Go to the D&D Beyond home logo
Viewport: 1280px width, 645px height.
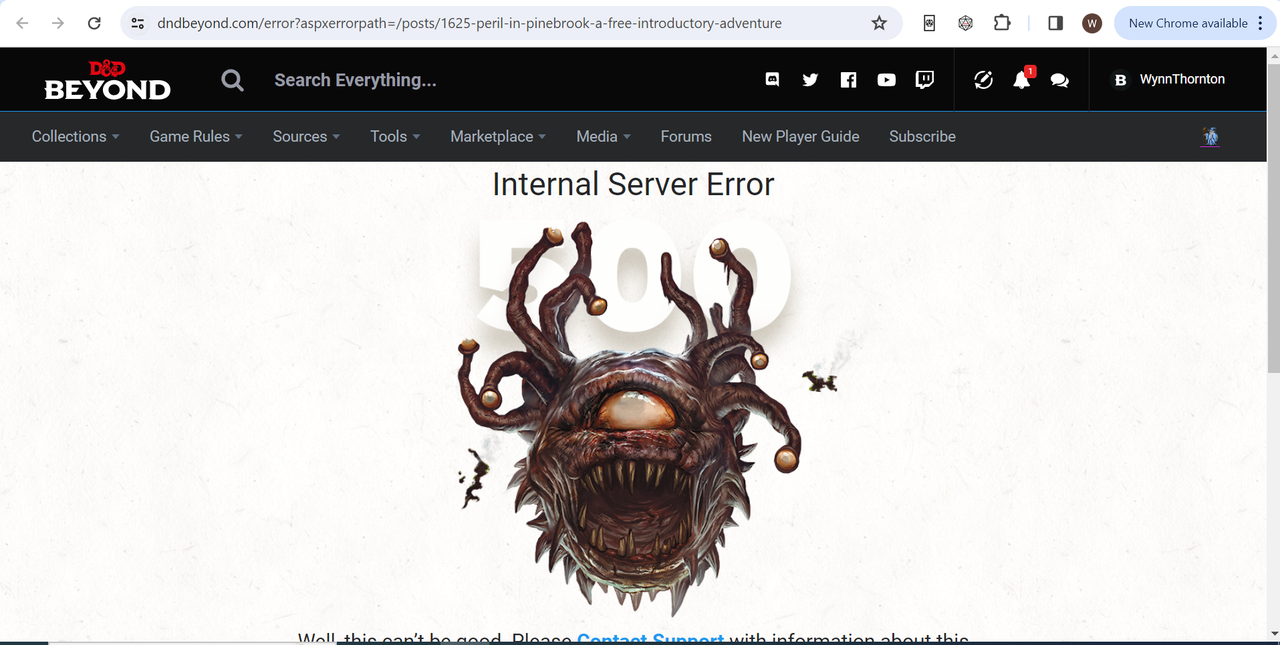(108, 80)
